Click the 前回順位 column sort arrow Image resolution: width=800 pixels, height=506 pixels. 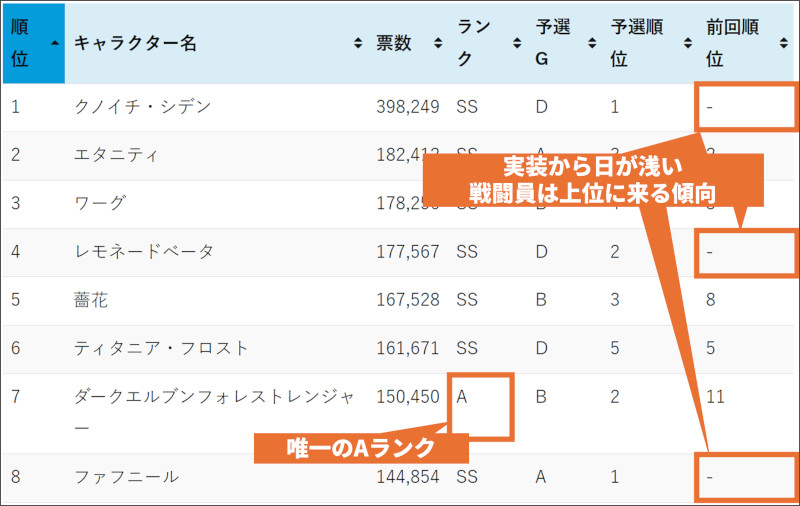[x=783, y=43]
